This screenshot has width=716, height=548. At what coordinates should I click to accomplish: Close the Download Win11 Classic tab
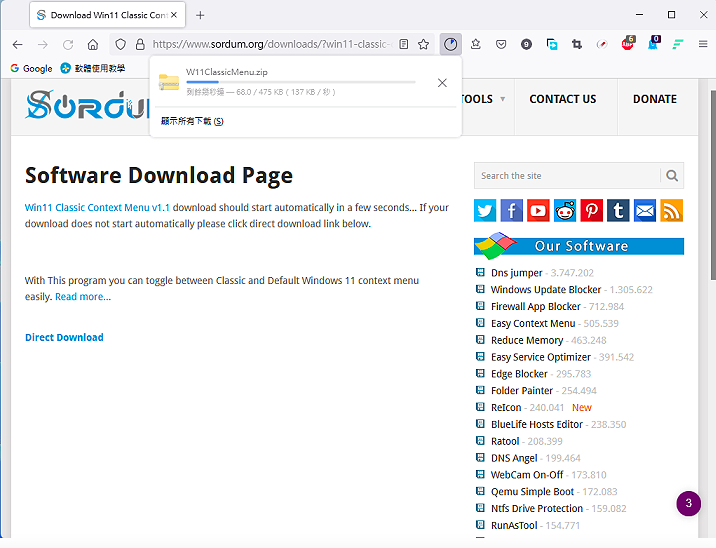[x=174, y=15]
